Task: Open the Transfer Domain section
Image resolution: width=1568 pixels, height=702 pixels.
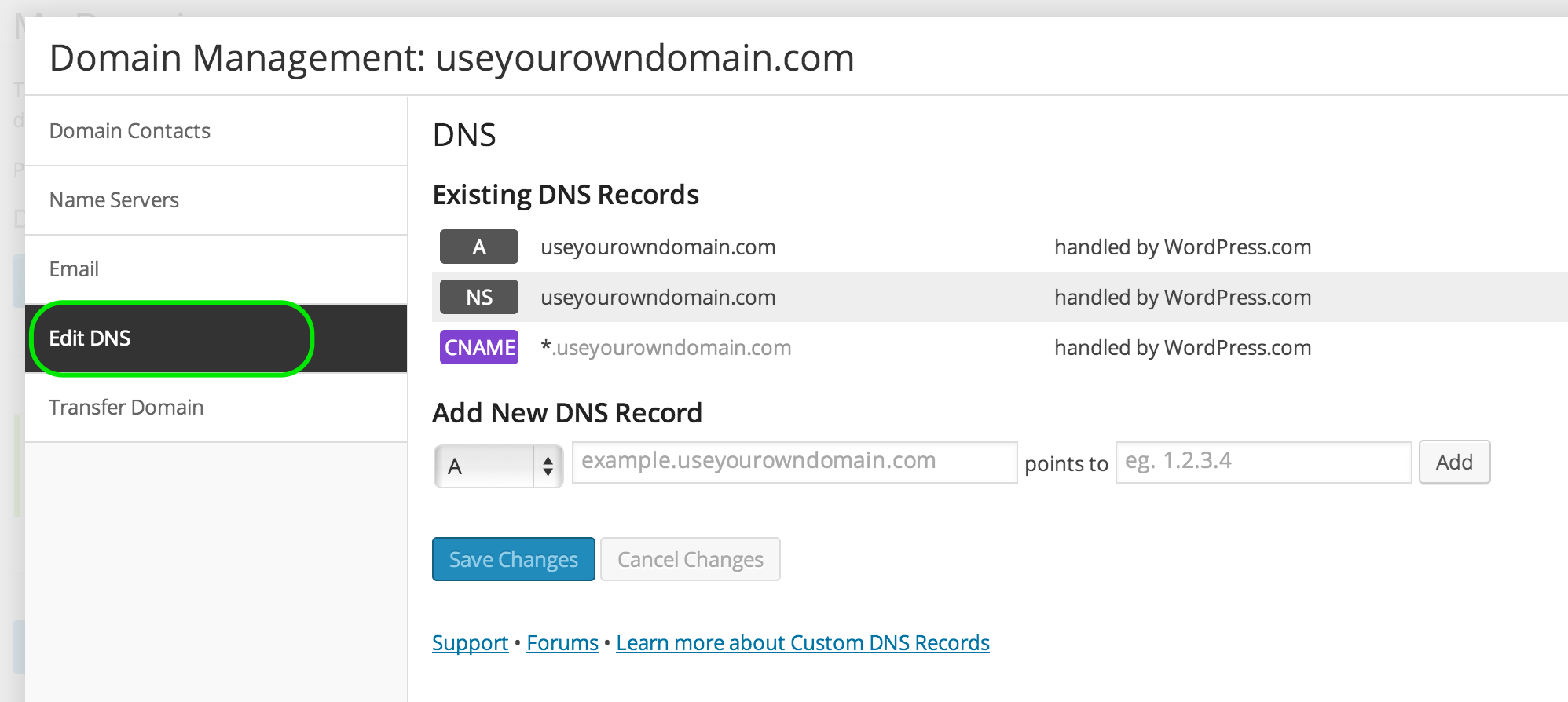Action: (126, 407)
